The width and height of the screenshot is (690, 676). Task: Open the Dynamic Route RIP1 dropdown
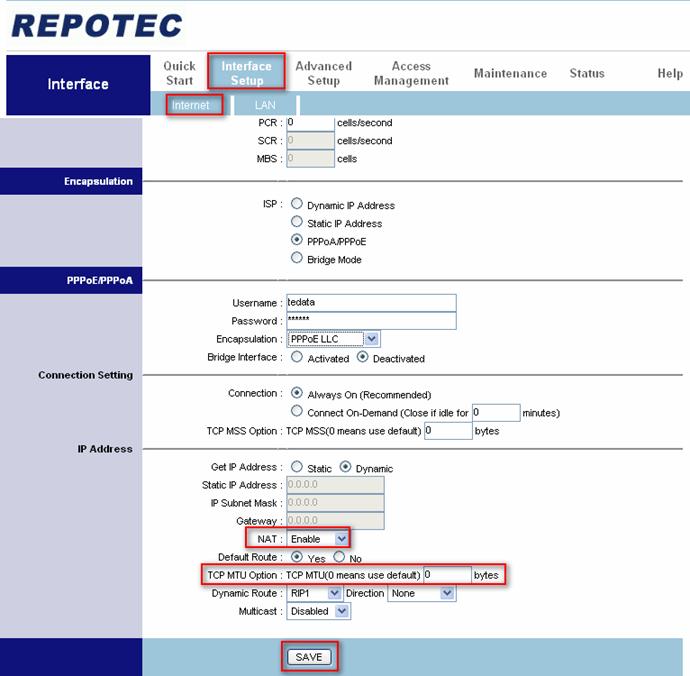pyautogui.click(x=314, y=593)
